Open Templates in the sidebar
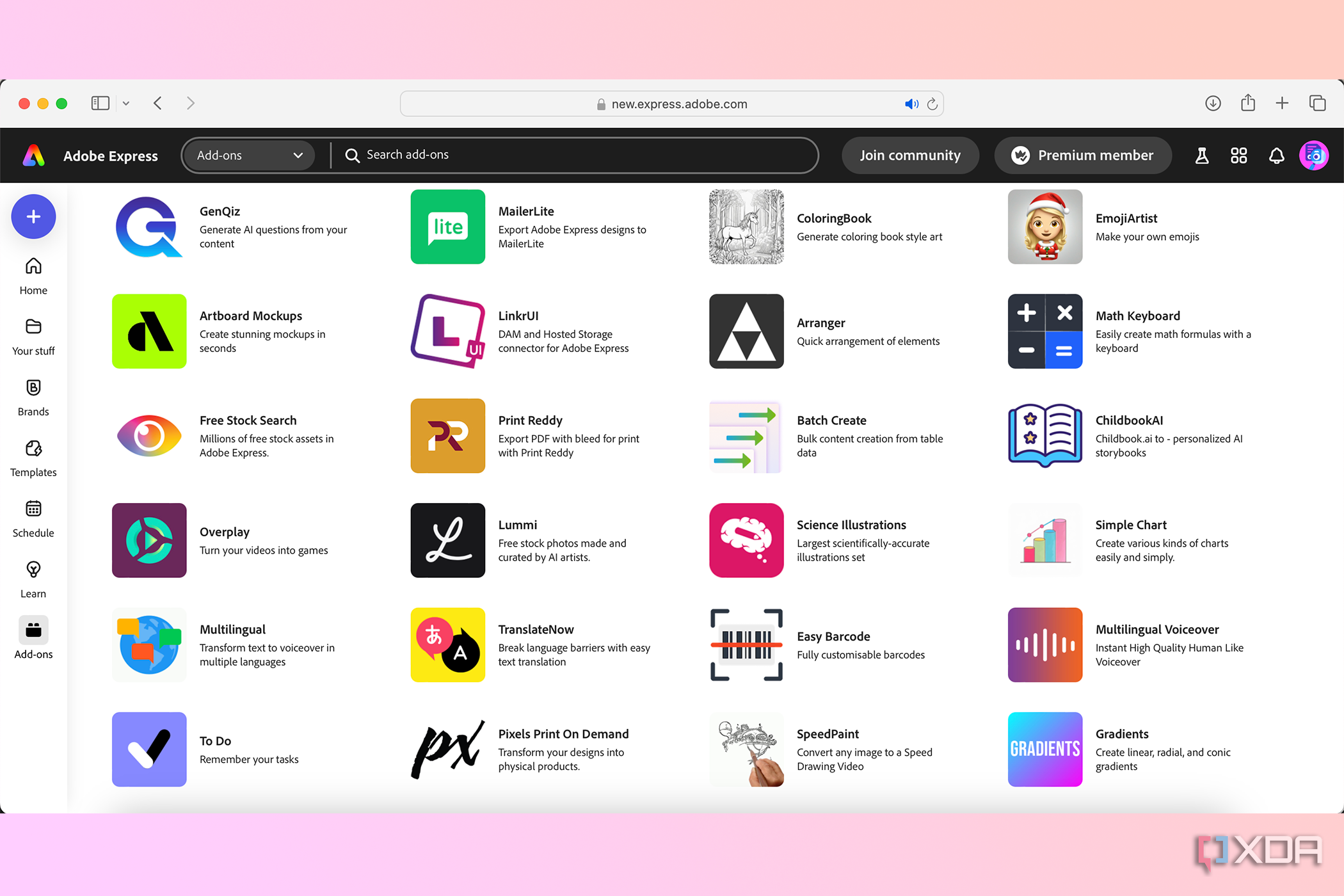The image size is (1344, 896). click(x=33, y=459)
